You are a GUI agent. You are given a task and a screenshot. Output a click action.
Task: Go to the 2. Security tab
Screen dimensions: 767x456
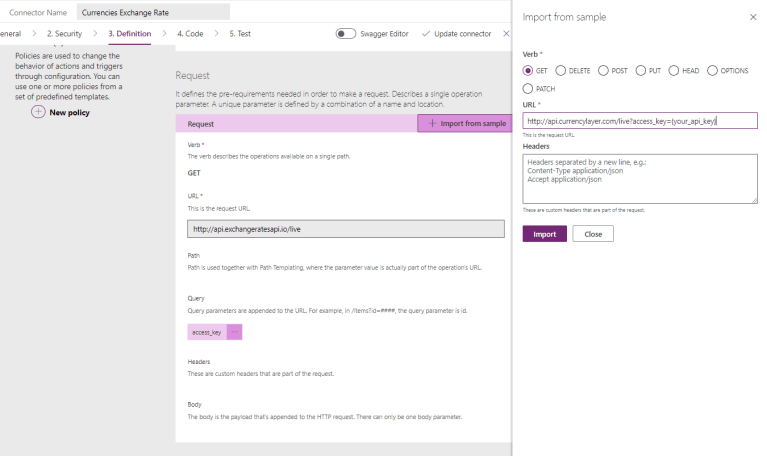[x=64, y=34]
